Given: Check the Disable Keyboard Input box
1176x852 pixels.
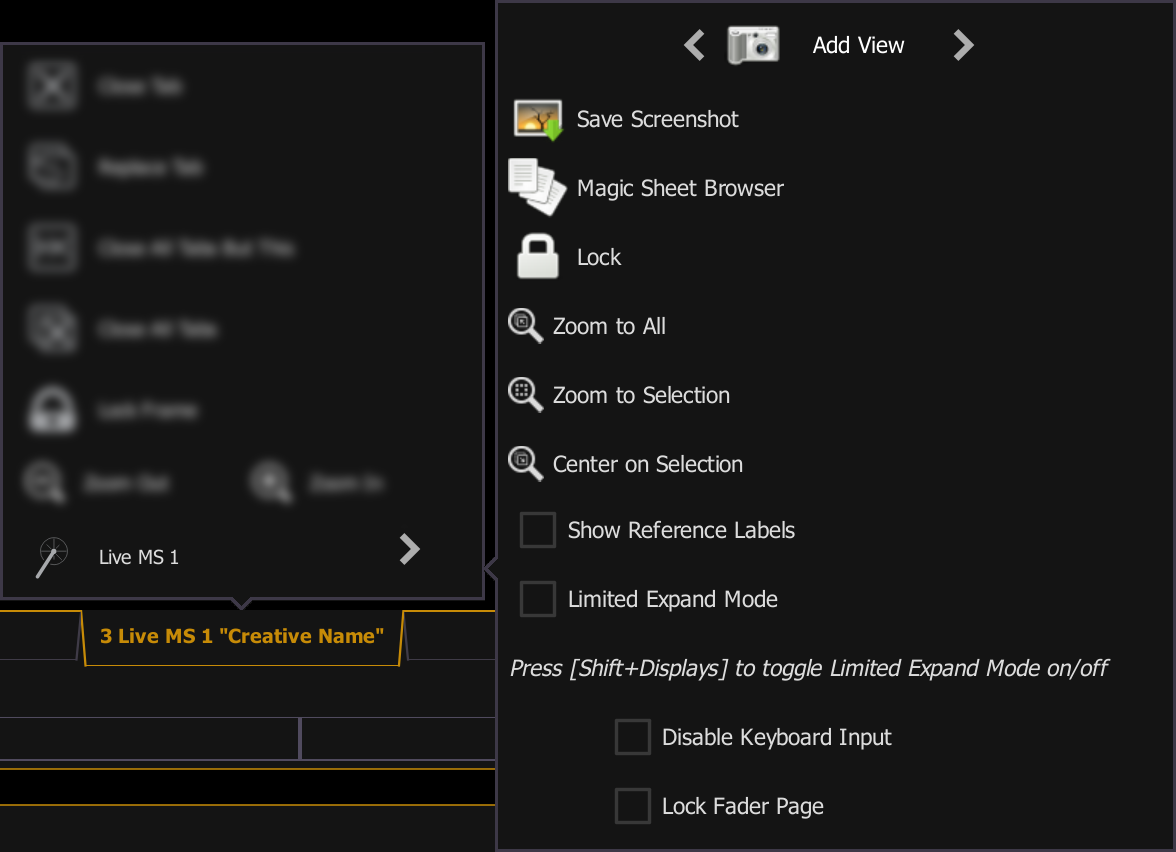Looking at the screenshot, I should (632, 737).
